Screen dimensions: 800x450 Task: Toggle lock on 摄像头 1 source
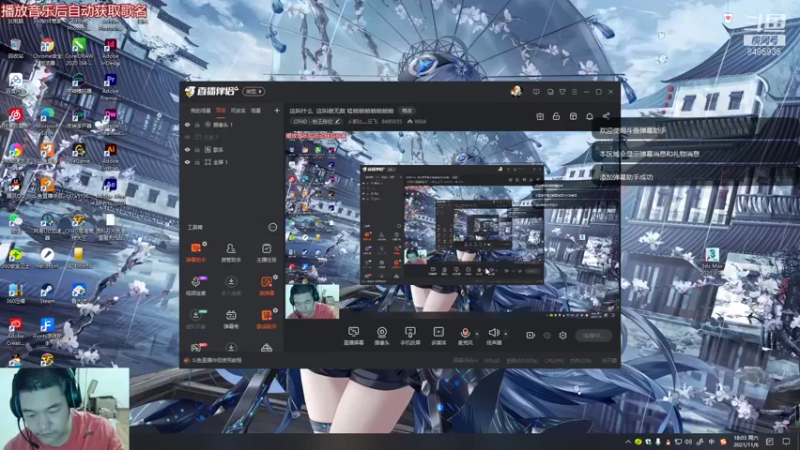(197, 124)
